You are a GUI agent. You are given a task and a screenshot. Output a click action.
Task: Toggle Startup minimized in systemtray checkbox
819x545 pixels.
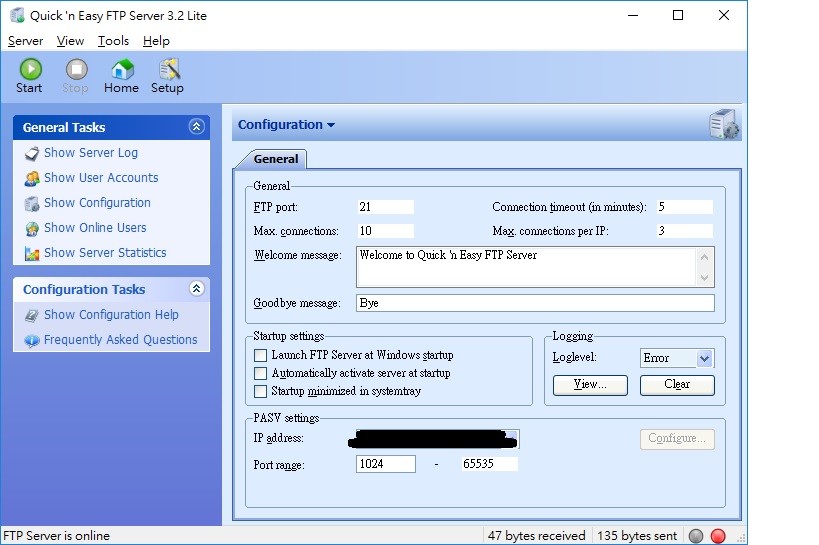click(260, 391)
